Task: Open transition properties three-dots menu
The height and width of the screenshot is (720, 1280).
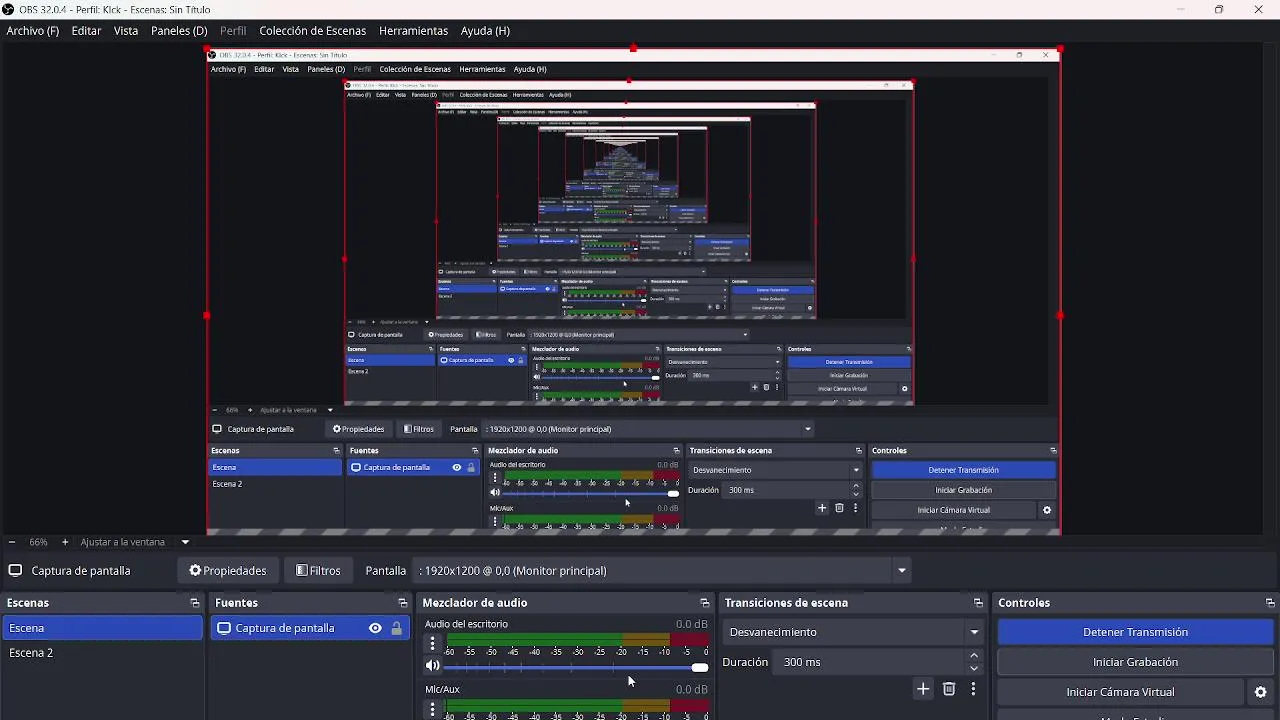Action: (973, 689)
